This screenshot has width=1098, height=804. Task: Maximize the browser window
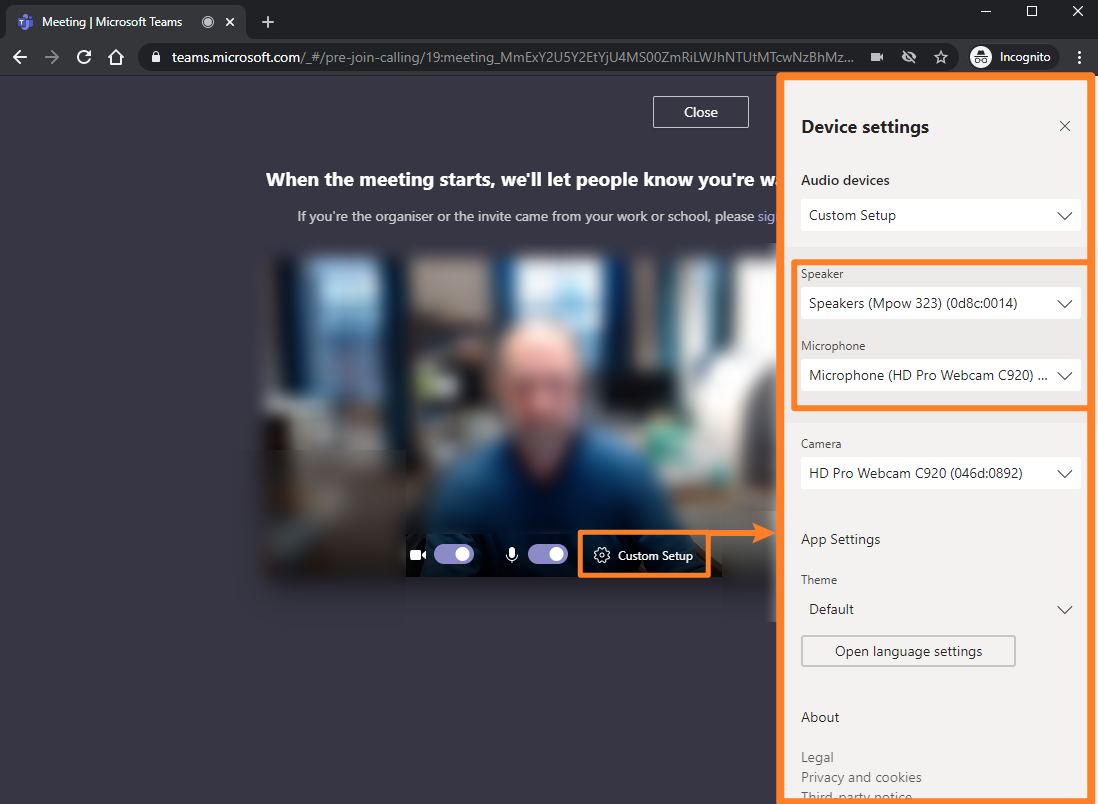(x=1031, y=11)
